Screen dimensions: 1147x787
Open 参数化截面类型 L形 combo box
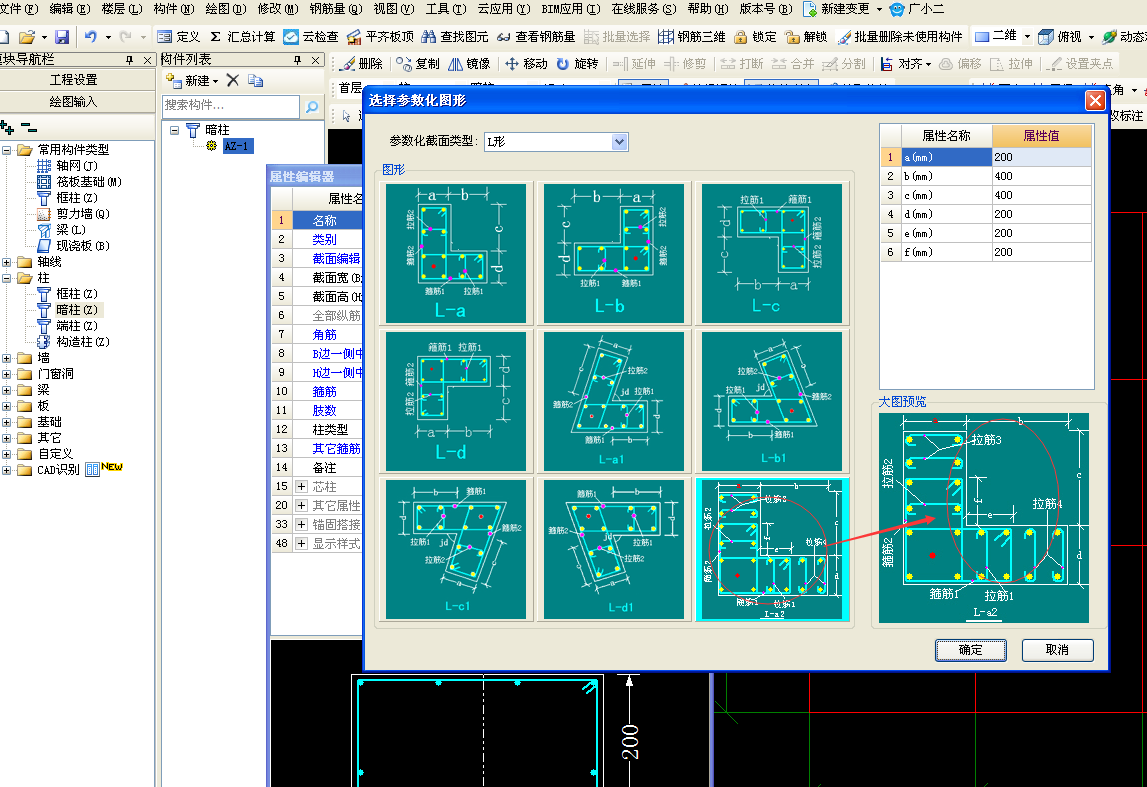pyautogui.click(x=556, y=142)
